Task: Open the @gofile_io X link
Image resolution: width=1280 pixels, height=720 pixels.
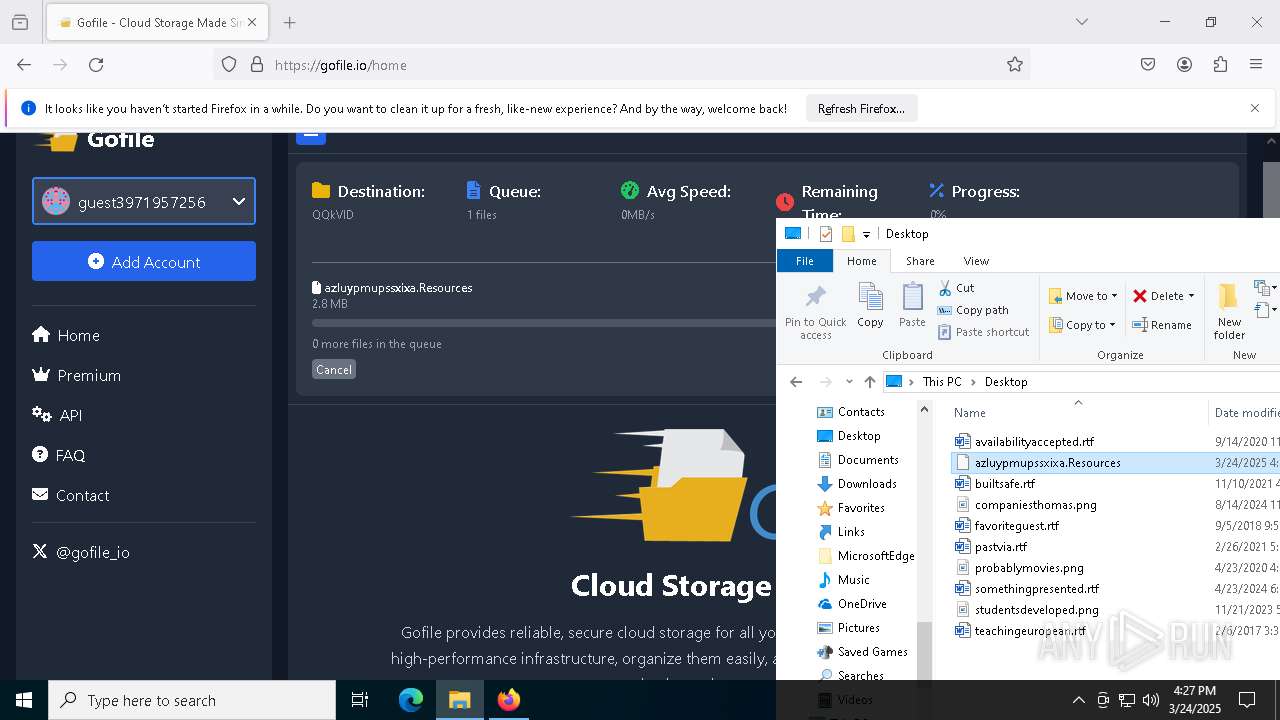Action: click(81, 552)
